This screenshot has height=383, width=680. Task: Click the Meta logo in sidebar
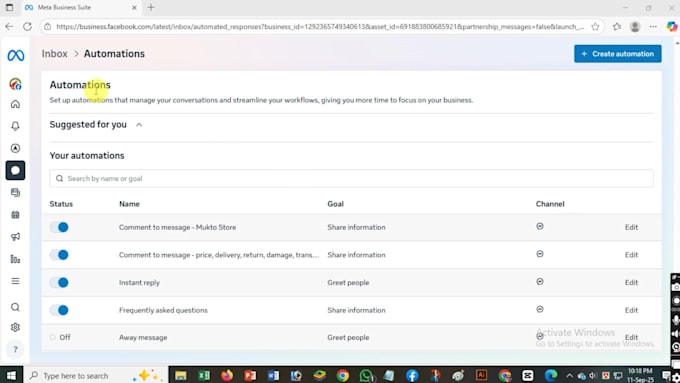pyautogui.click(x=16, y=56)
